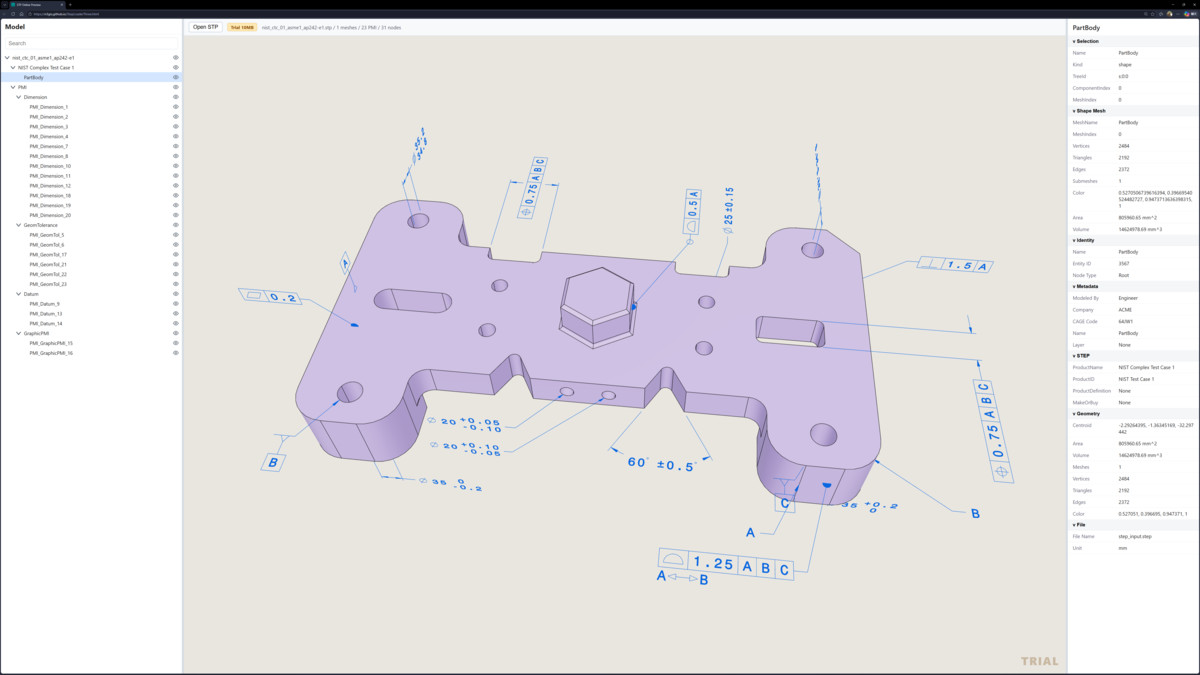This screenshot has width=1200, height=675.
Task: Open a new browser tab
Action: pyautogui.click(x=70, y=5)
